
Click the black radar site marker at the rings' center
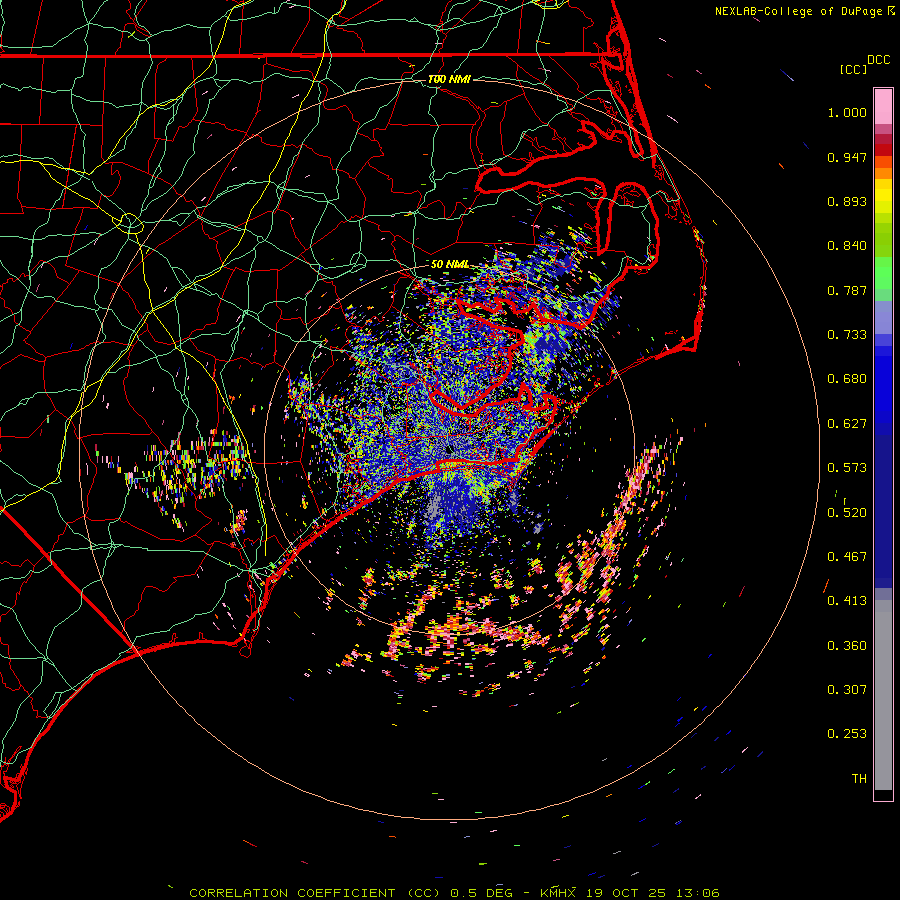449,449
